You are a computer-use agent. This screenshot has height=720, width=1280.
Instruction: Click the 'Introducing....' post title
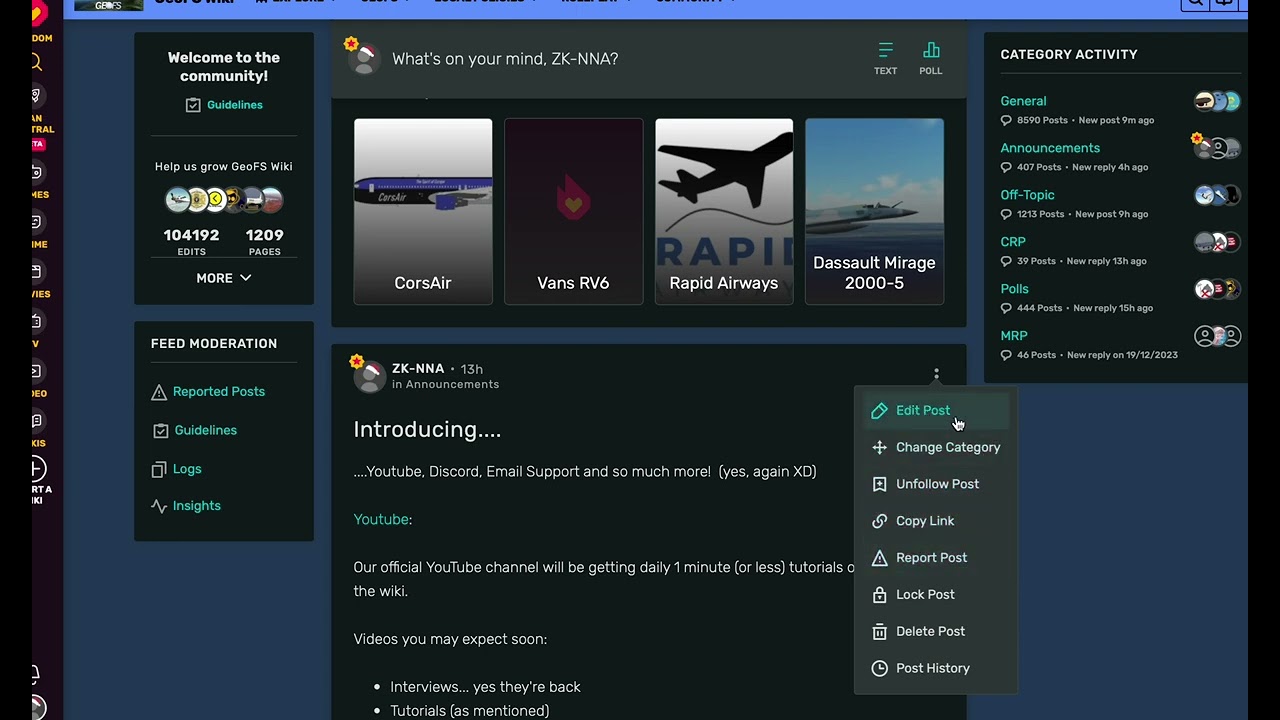point(427,430)
